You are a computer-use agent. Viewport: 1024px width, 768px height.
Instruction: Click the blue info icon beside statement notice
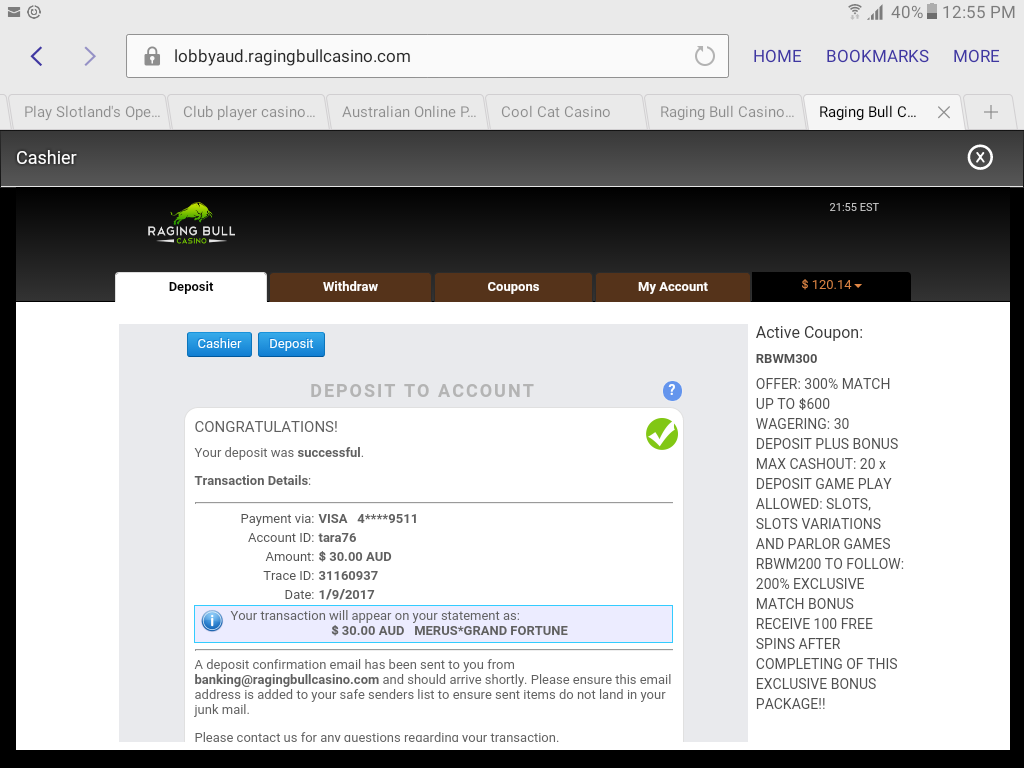point(212,620)
